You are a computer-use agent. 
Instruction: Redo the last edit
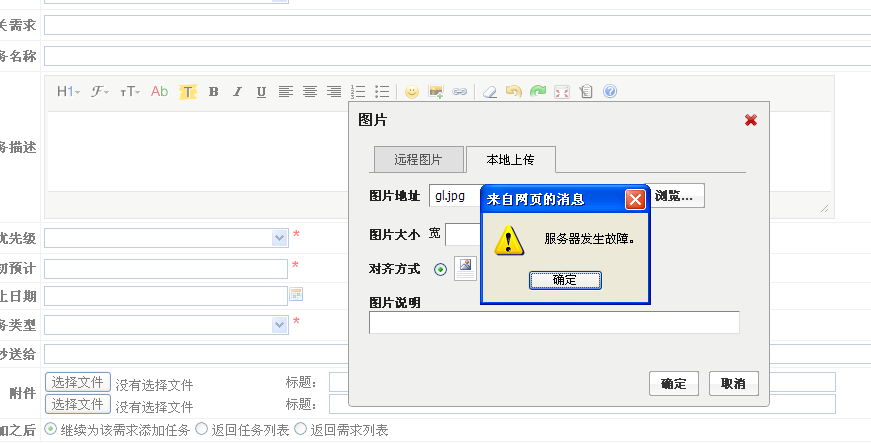538,92
